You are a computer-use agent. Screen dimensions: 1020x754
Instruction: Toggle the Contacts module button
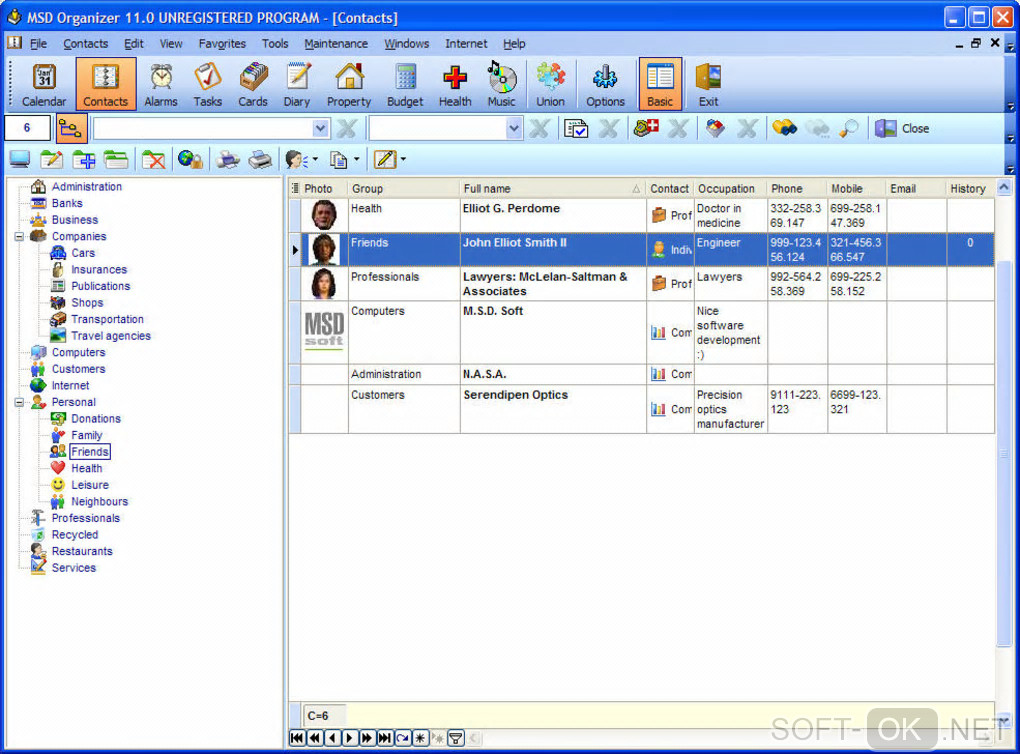[x=105, y=84]
